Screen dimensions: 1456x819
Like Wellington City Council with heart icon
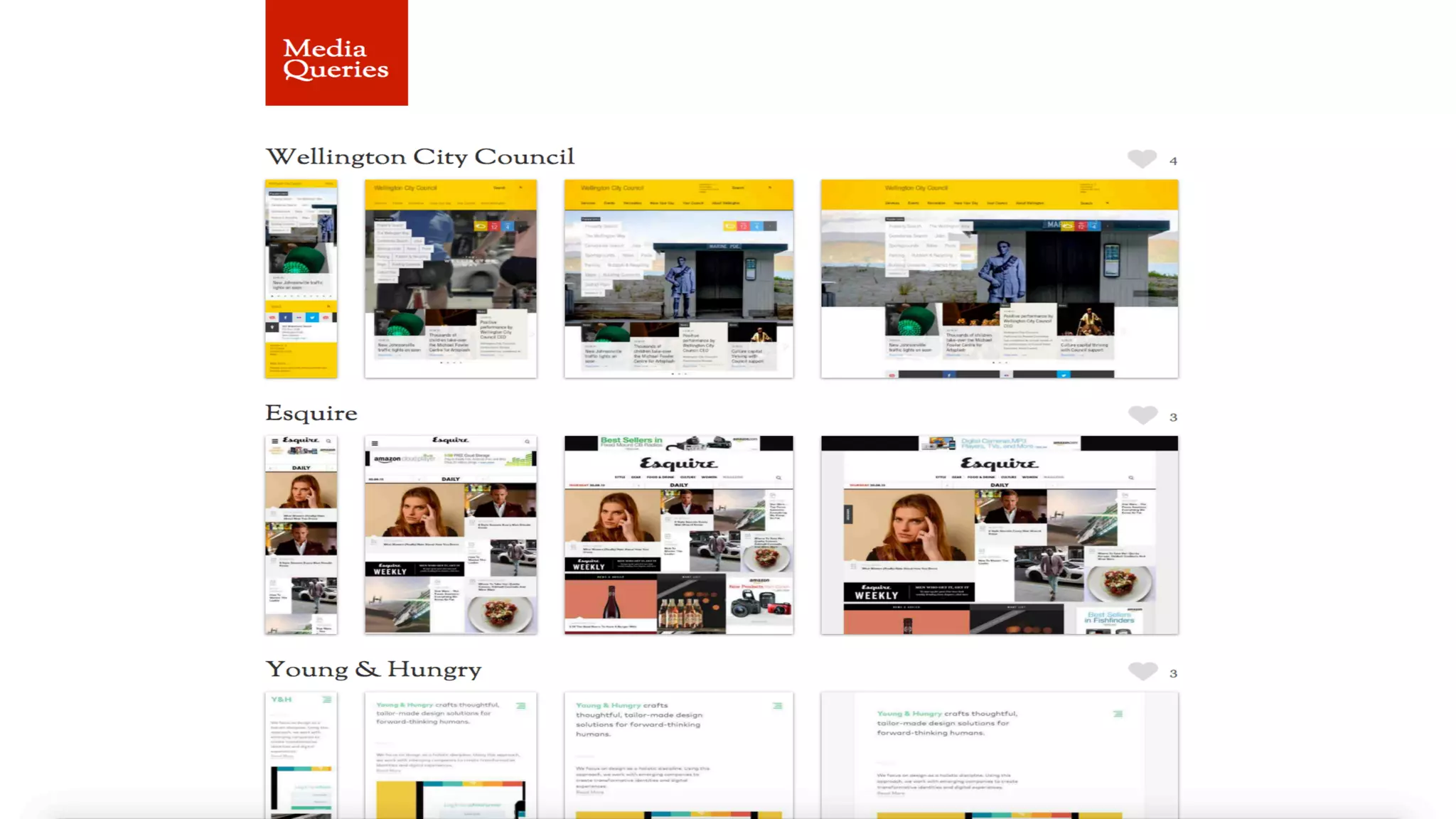click(1142, 159)
